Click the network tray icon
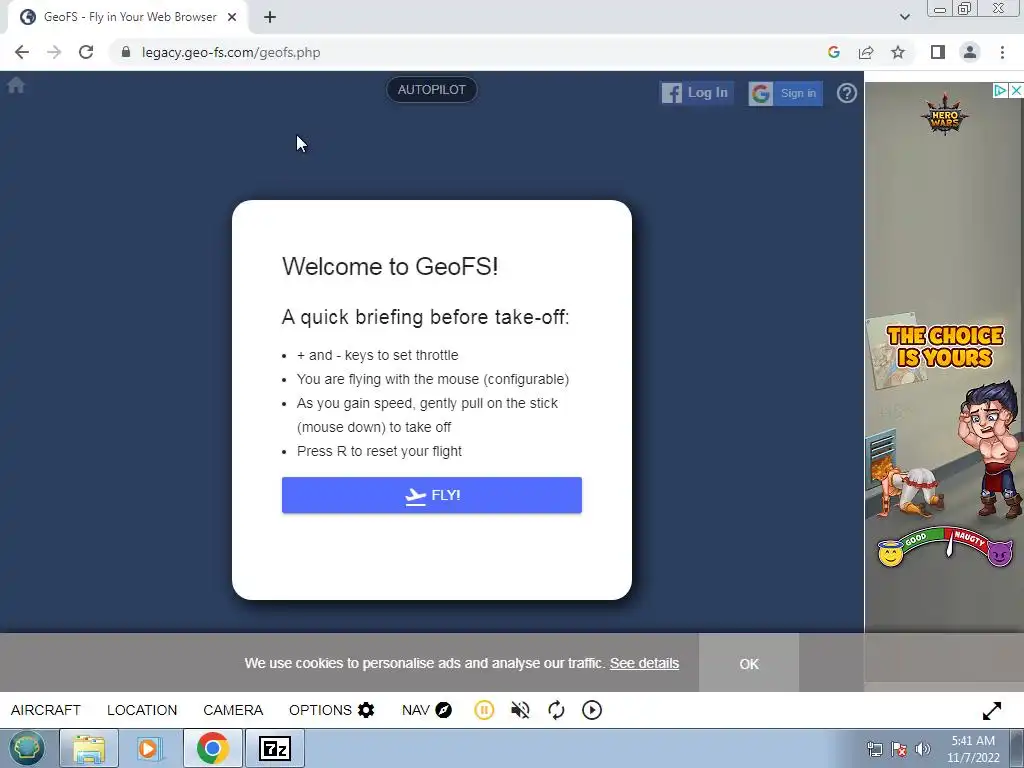 (874, 749)
